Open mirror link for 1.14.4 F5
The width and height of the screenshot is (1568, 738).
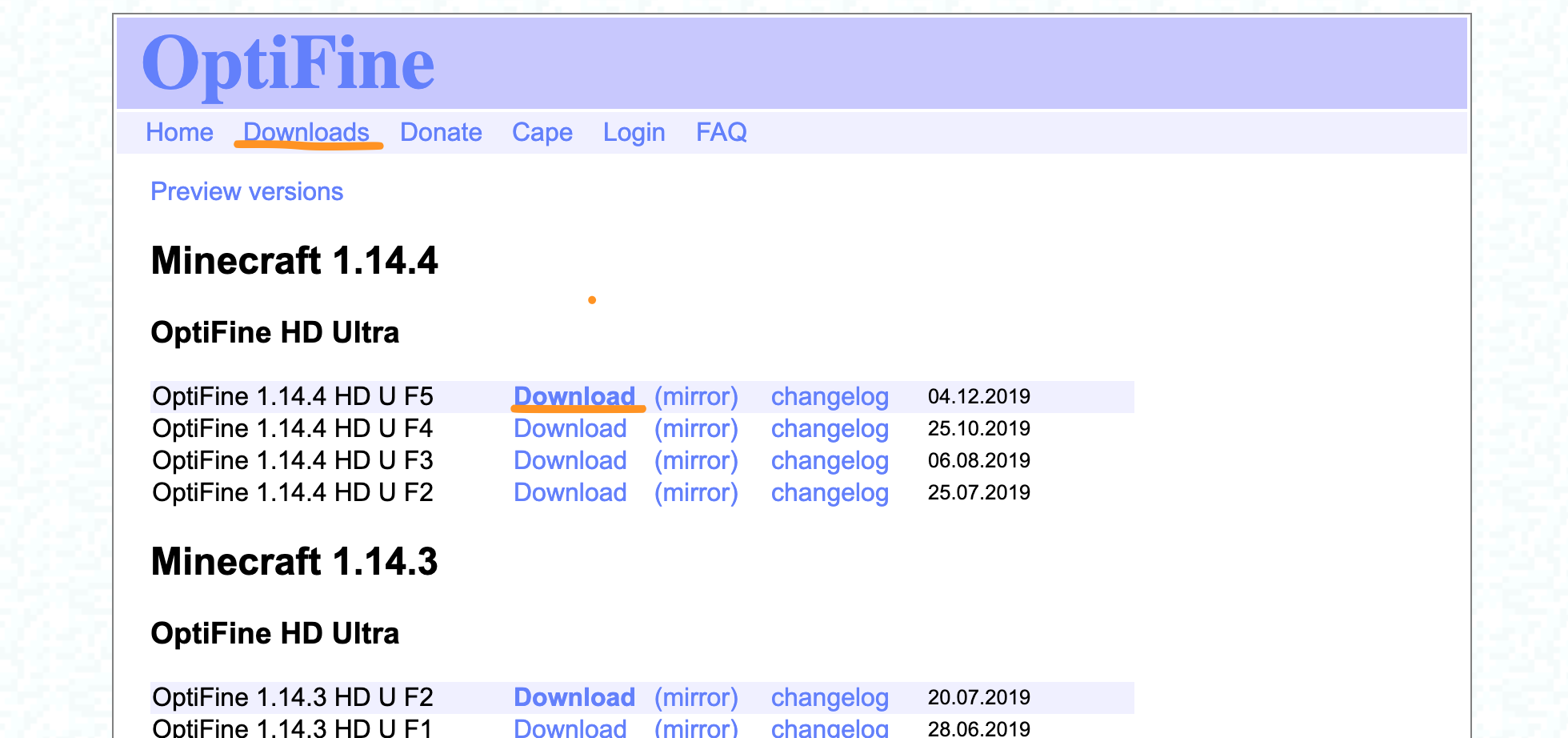(696, 396)
